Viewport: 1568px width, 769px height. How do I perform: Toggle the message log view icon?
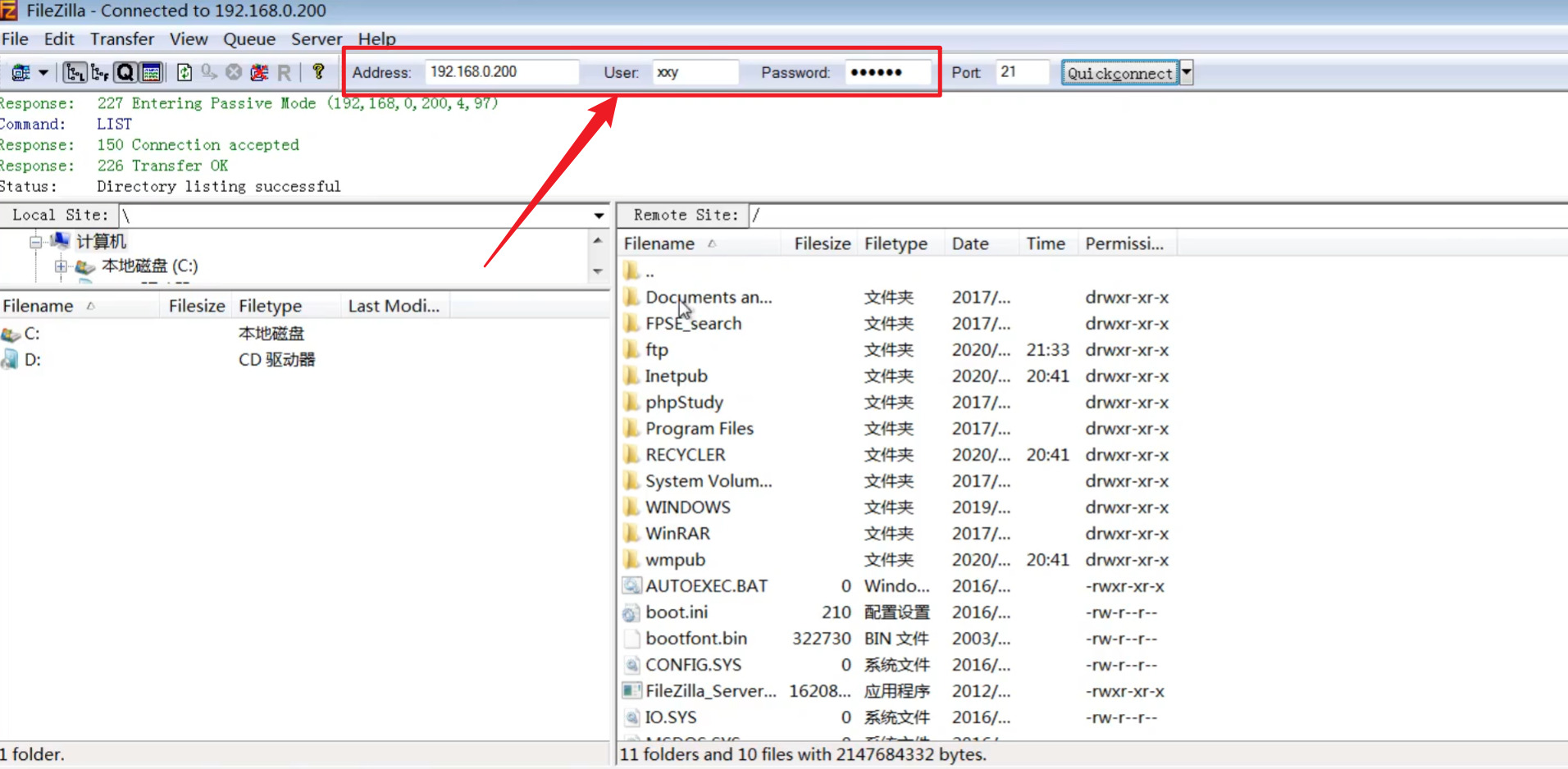tap(152, 73)
